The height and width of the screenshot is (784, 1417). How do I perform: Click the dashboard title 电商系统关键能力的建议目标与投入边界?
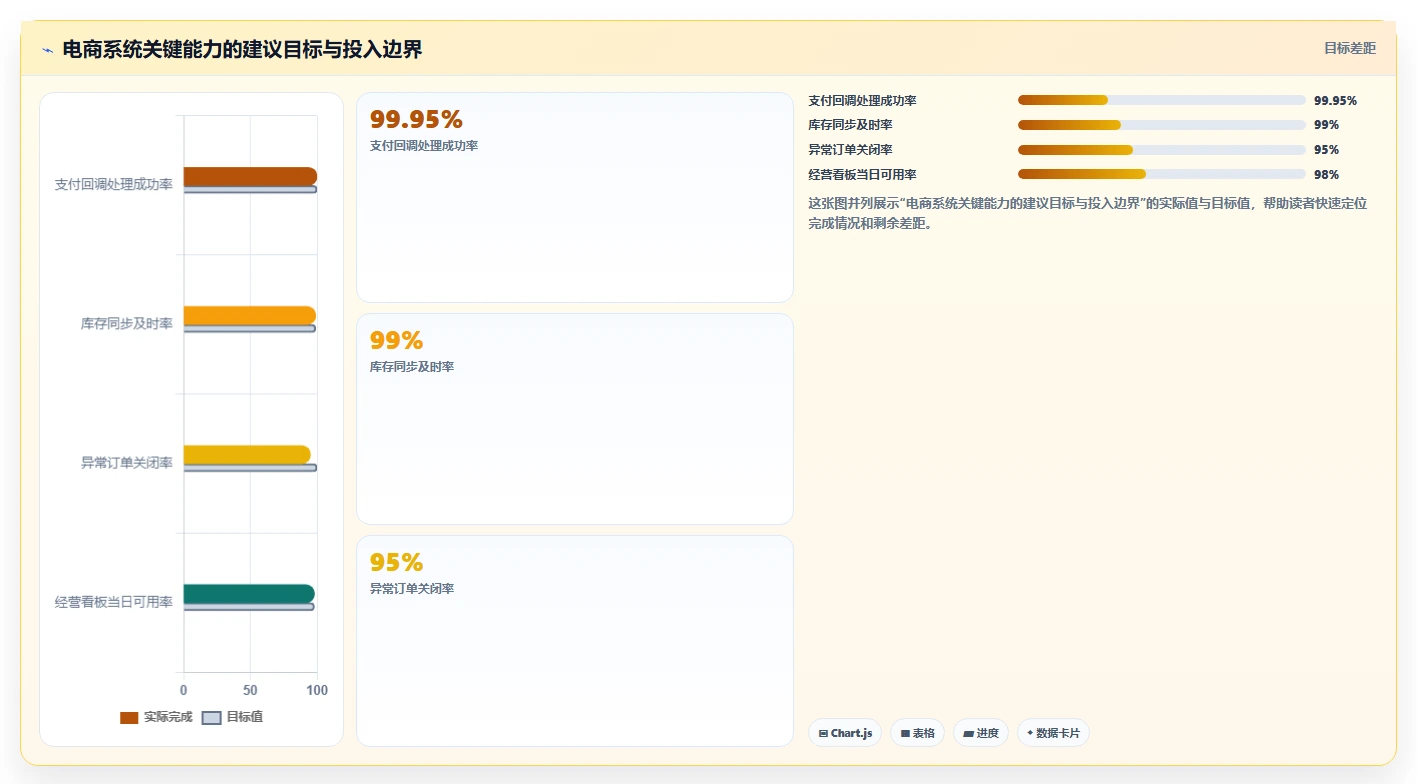pos(242,50)
